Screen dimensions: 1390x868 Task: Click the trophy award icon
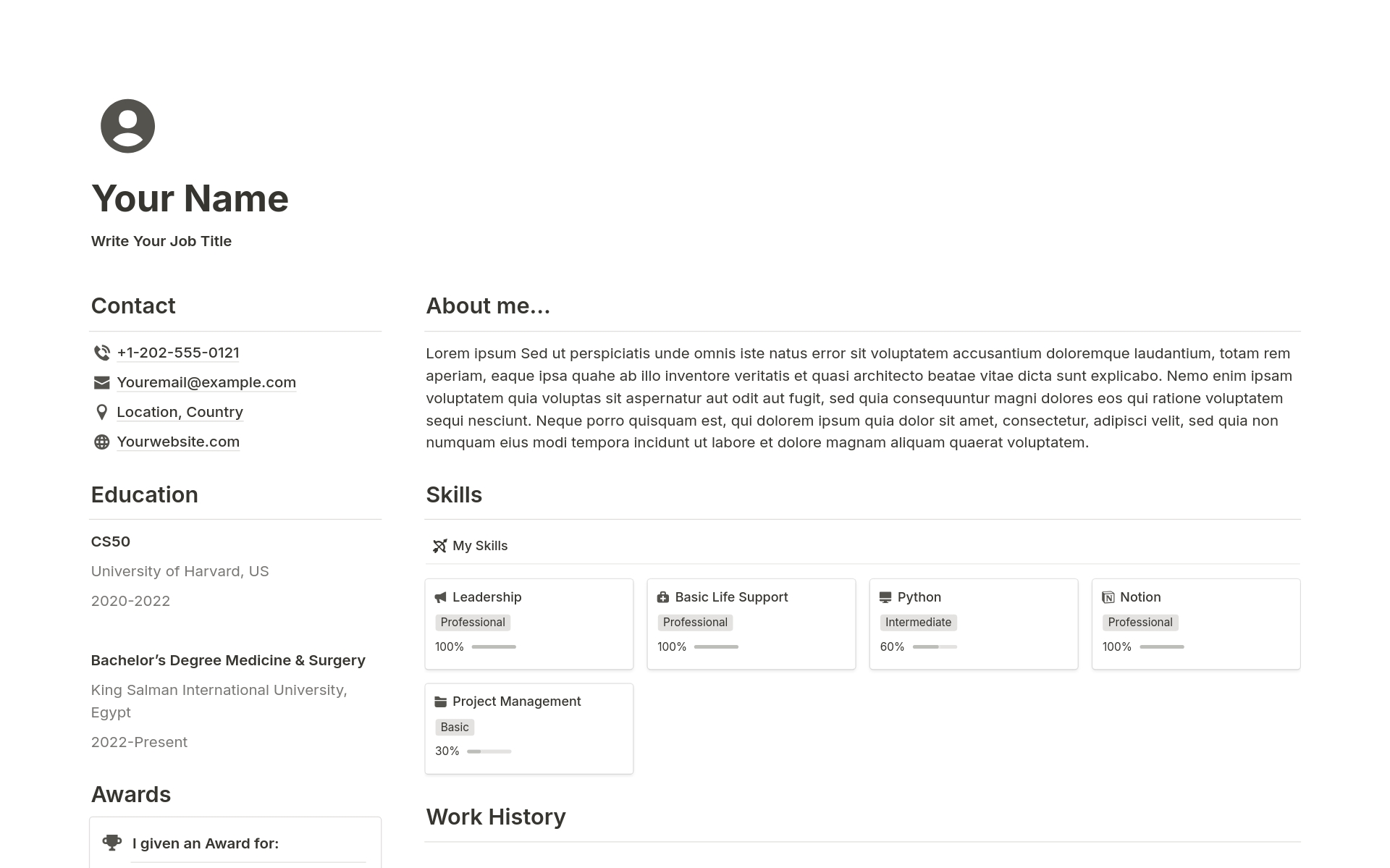click(112, 843)
